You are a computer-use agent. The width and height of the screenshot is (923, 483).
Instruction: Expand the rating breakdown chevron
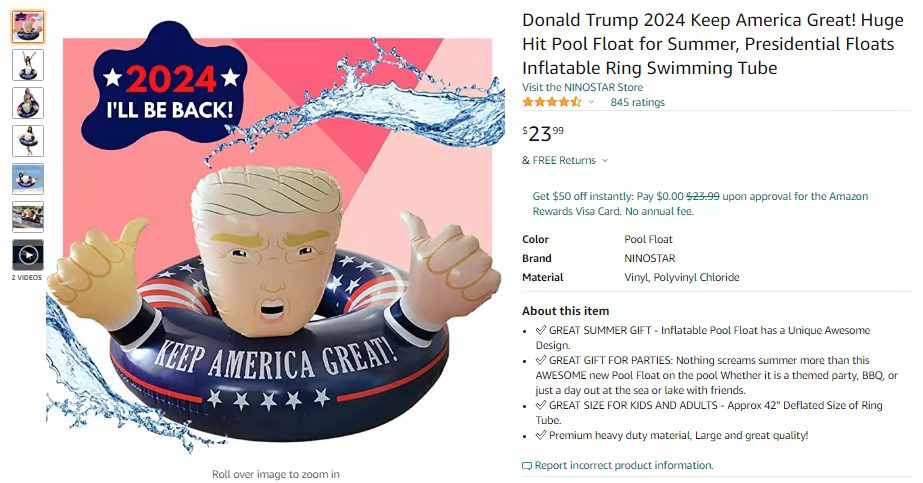coord(592,102)
